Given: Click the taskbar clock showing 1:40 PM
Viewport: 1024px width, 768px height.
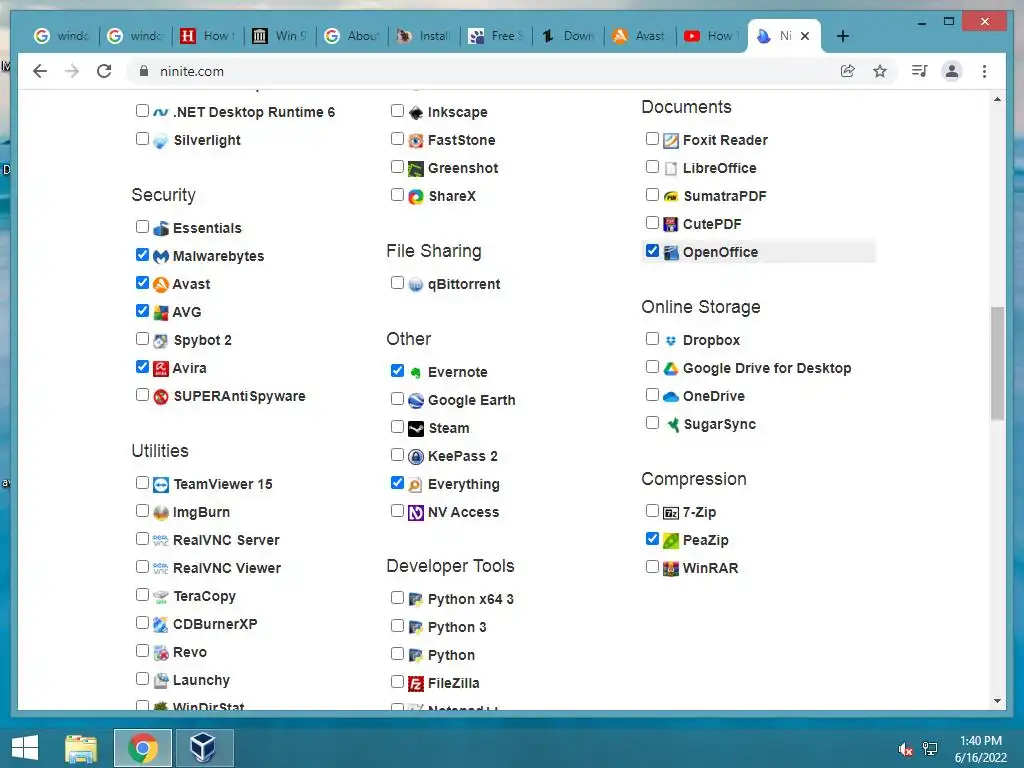Looking at the screenshot, I should pos(980,749).
